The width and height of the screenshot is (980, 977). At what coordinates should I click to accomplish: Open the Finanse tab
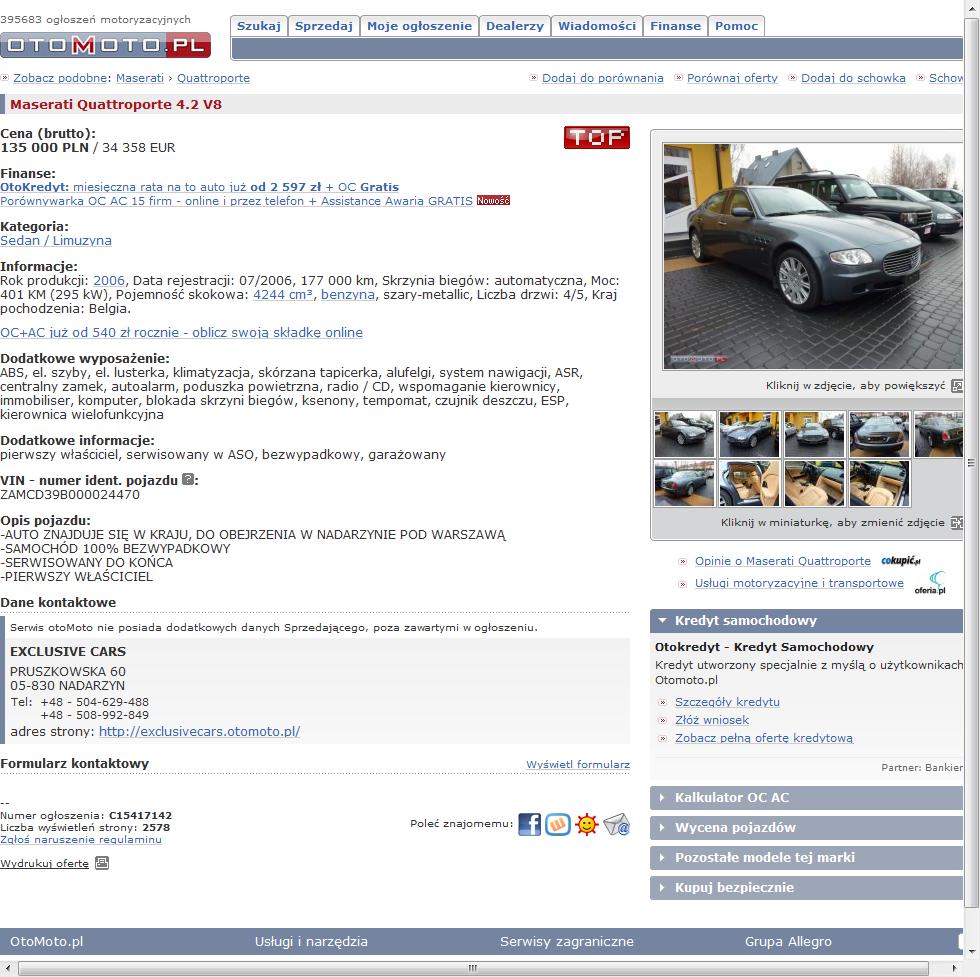pos(676,26)
